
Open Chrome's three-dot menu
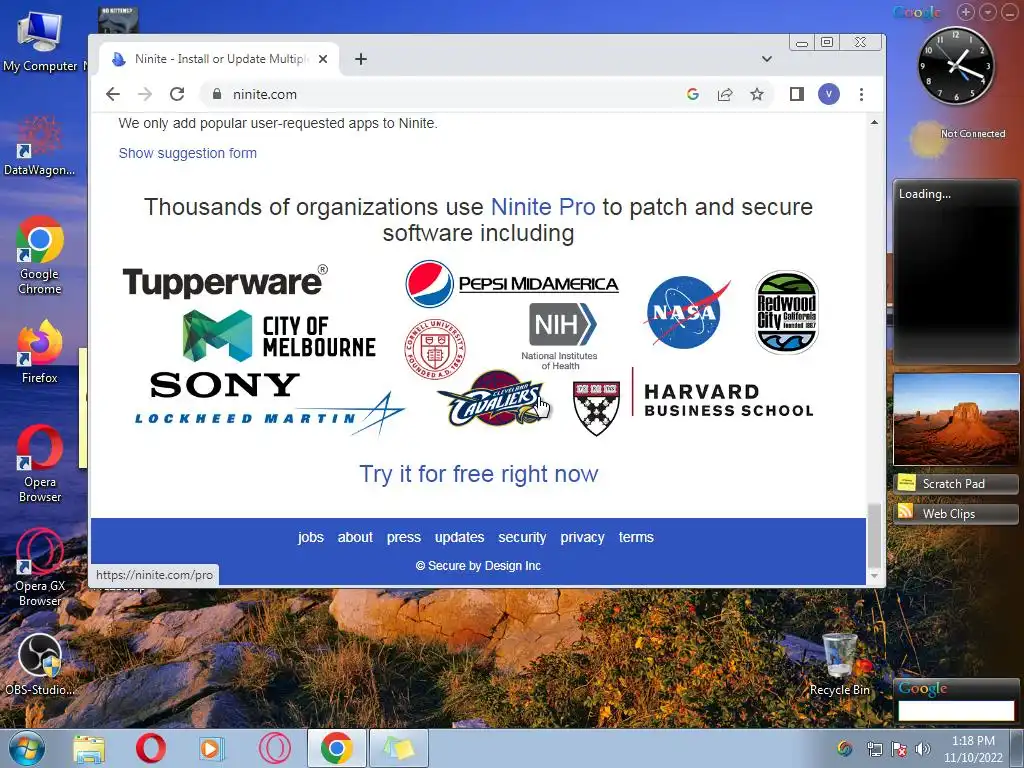tap(861, 94)
